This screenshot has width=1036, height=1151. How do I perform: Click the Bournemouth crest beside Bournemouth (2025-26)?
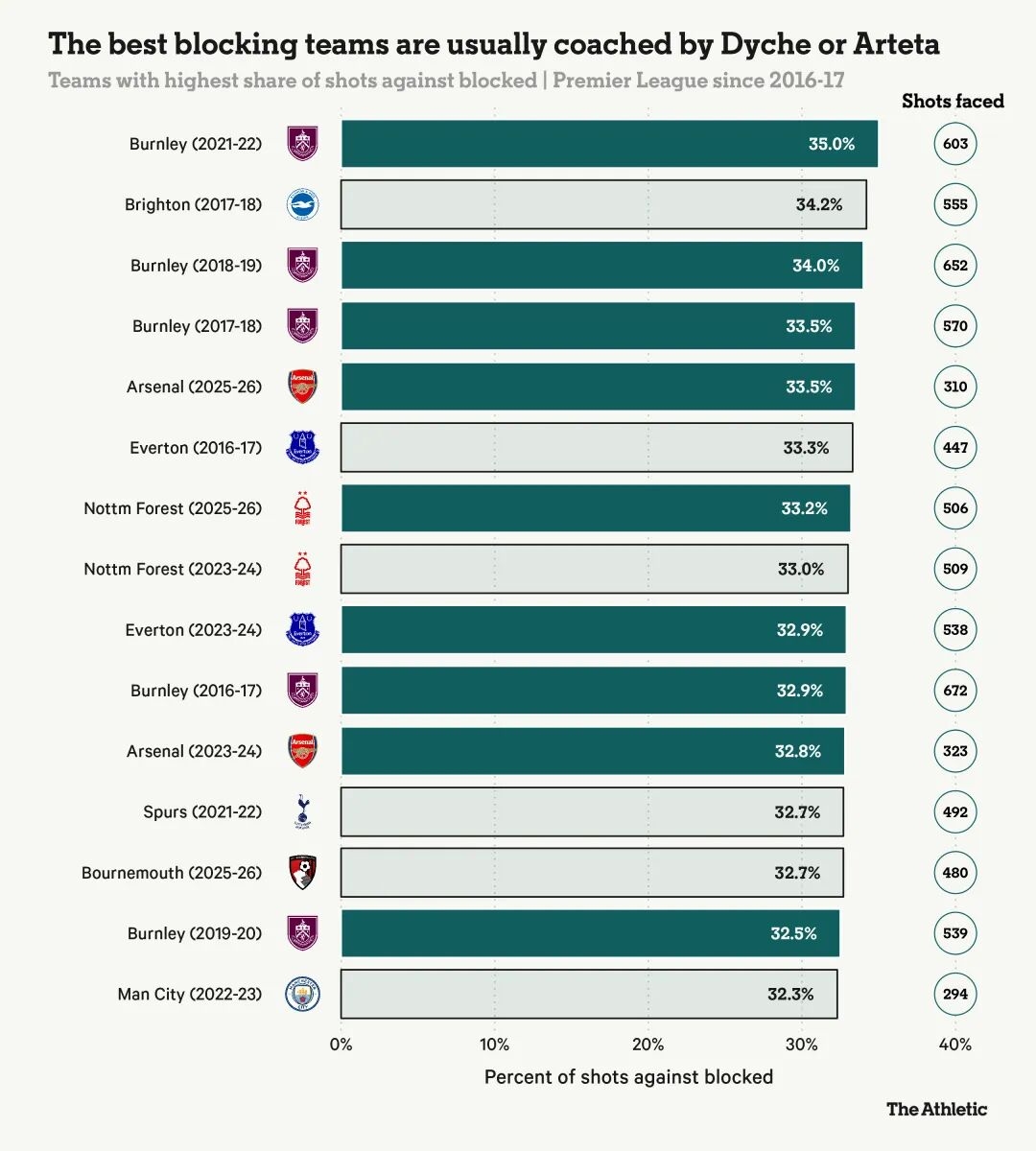pyautogui.click(x=302, y=872)
